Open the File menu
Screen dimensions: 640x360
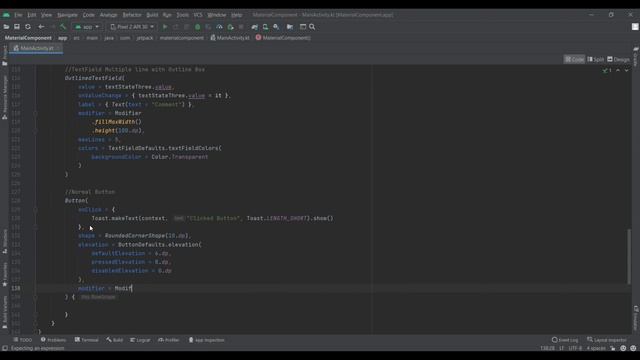pyautogui.click(x=18, y=15)
